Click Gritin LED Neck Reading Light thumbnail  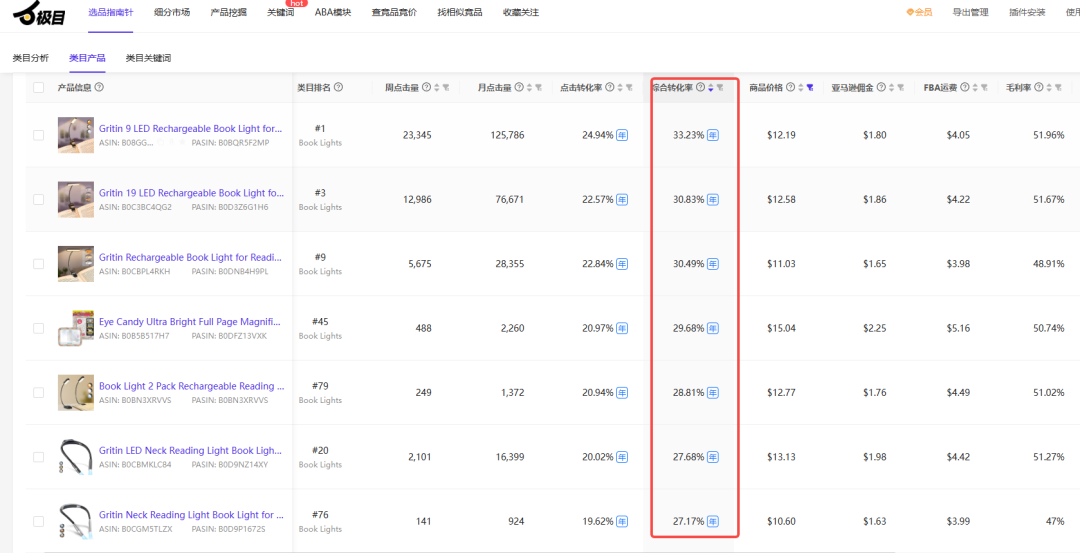pyautogui.click(x=76, y=457)
